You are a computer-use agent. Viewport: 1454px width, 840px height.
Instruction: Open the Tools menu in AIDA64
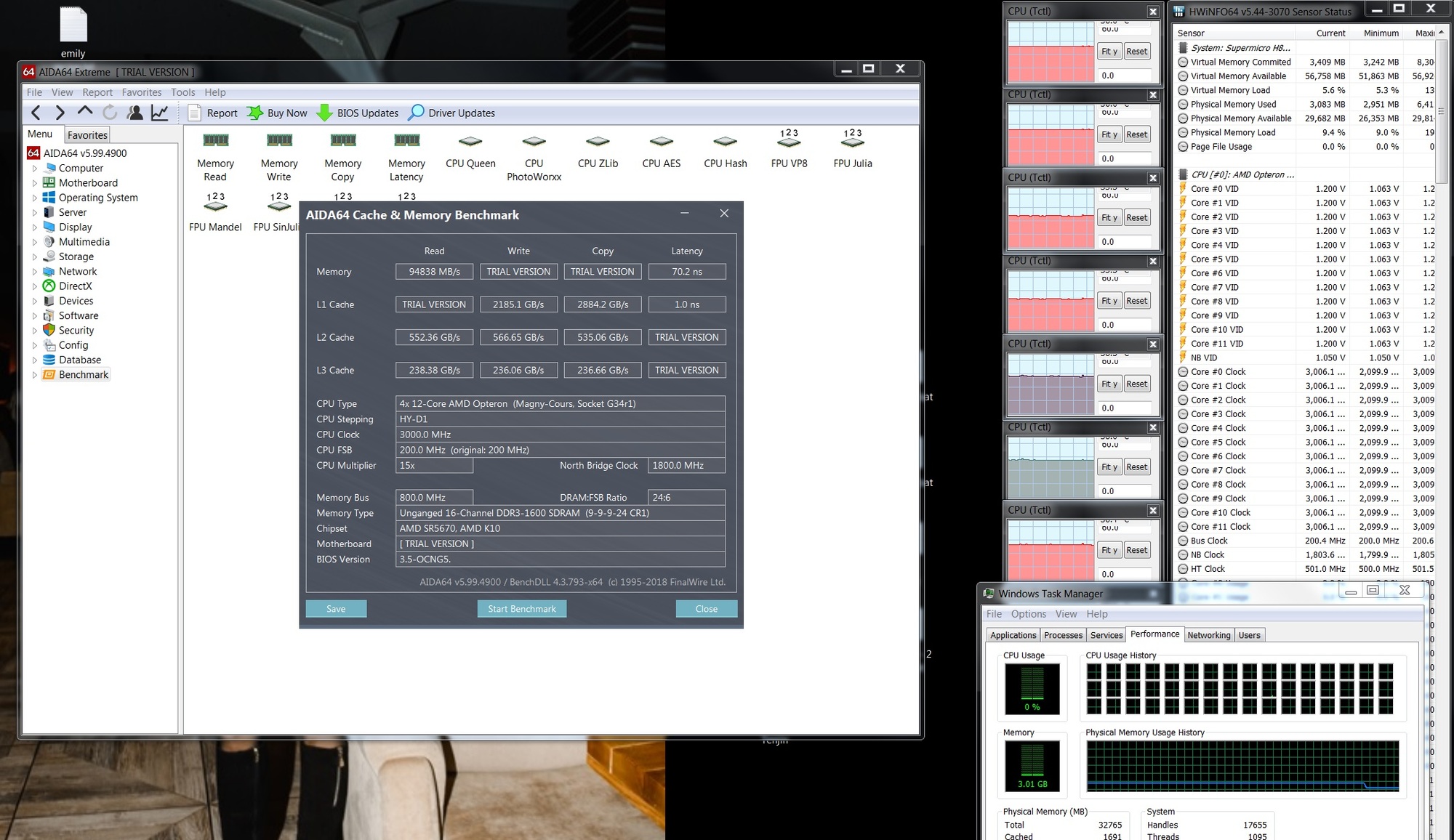coord(182,92)
